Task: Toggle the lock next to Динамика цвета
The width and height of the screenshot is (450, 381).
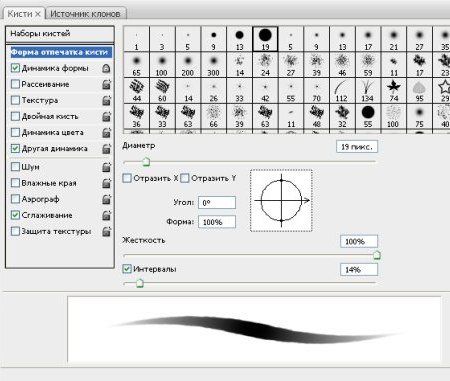Action: tap(106, 133)
